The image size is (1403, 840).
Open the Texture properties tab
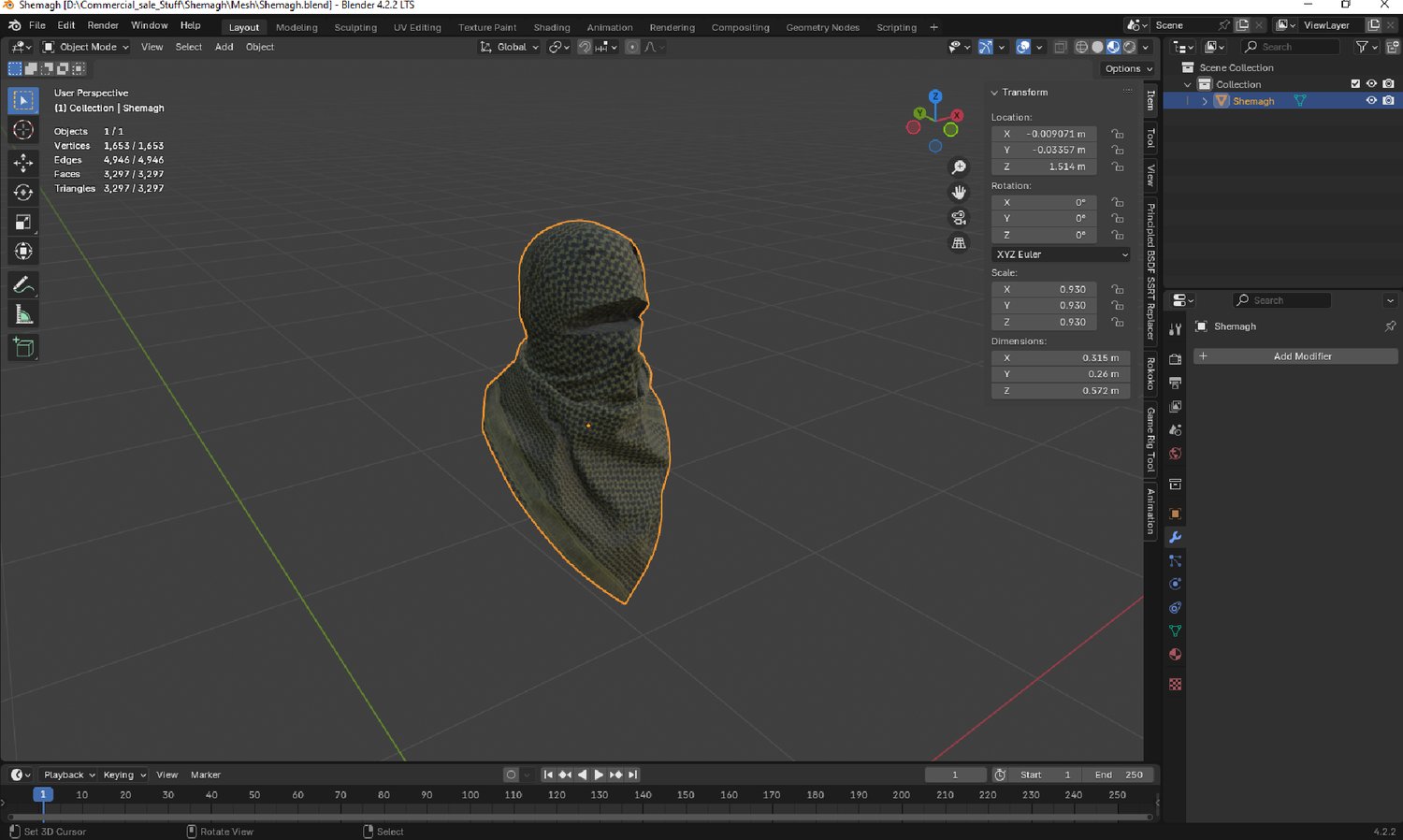[x=1176, y=685]
